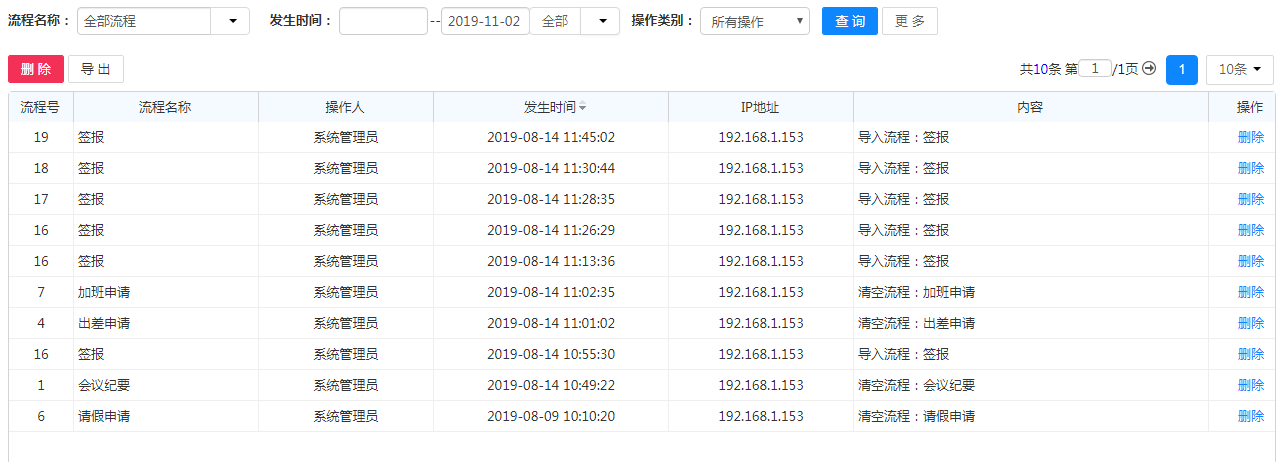
Task: Click the blue 查询 button
Action: (849, 21)
